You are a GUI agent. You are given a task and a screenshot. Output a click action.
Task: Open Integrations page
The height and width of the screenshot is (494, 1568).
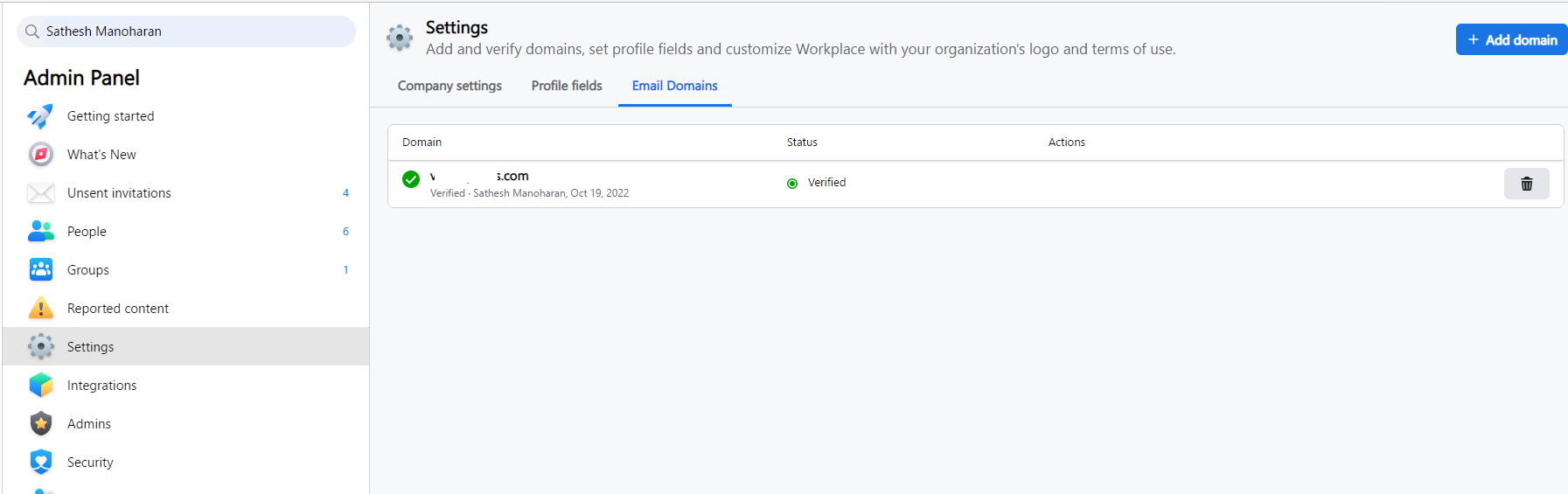[185, 386]
